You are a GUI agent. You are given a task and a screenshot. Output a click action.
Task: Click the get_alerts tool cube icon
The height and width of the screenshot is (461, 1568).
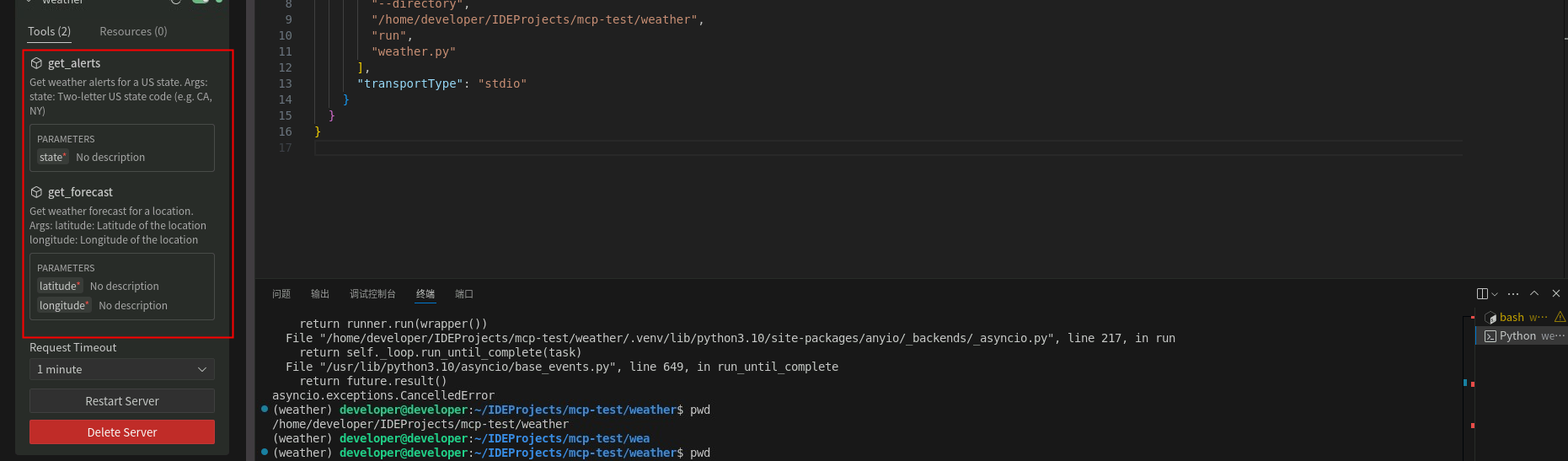click(36, 63)
